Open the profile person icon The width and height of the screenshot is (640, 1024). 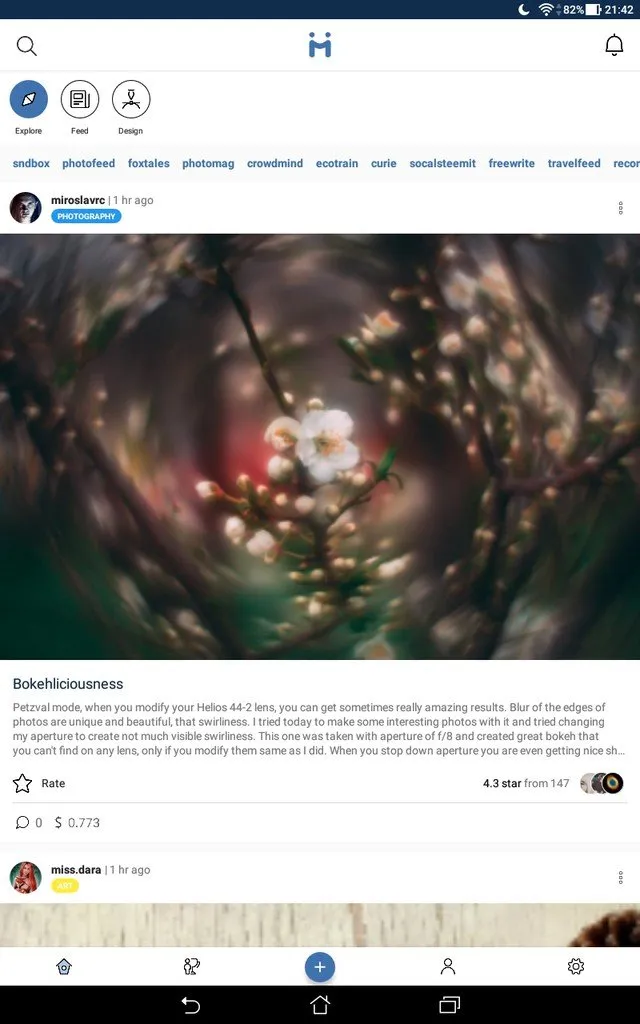(x=447, y=967)
